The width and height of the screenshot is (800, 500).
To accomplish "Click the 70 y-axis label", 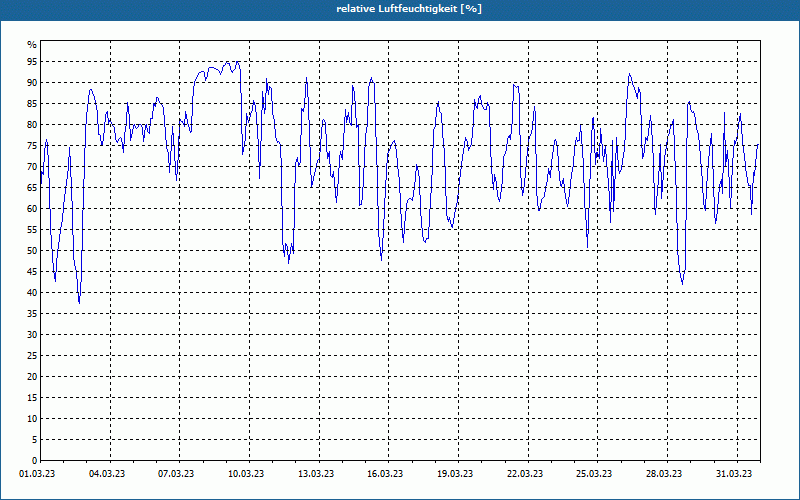I will tap(32, 167).
